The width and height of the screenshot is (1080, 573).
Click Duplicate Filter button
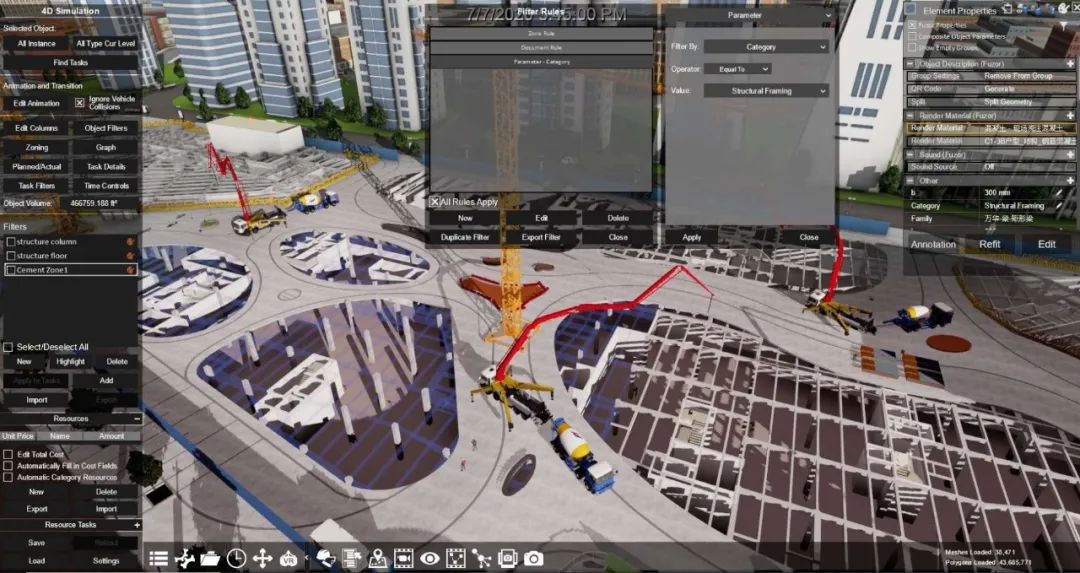[465, 237]
